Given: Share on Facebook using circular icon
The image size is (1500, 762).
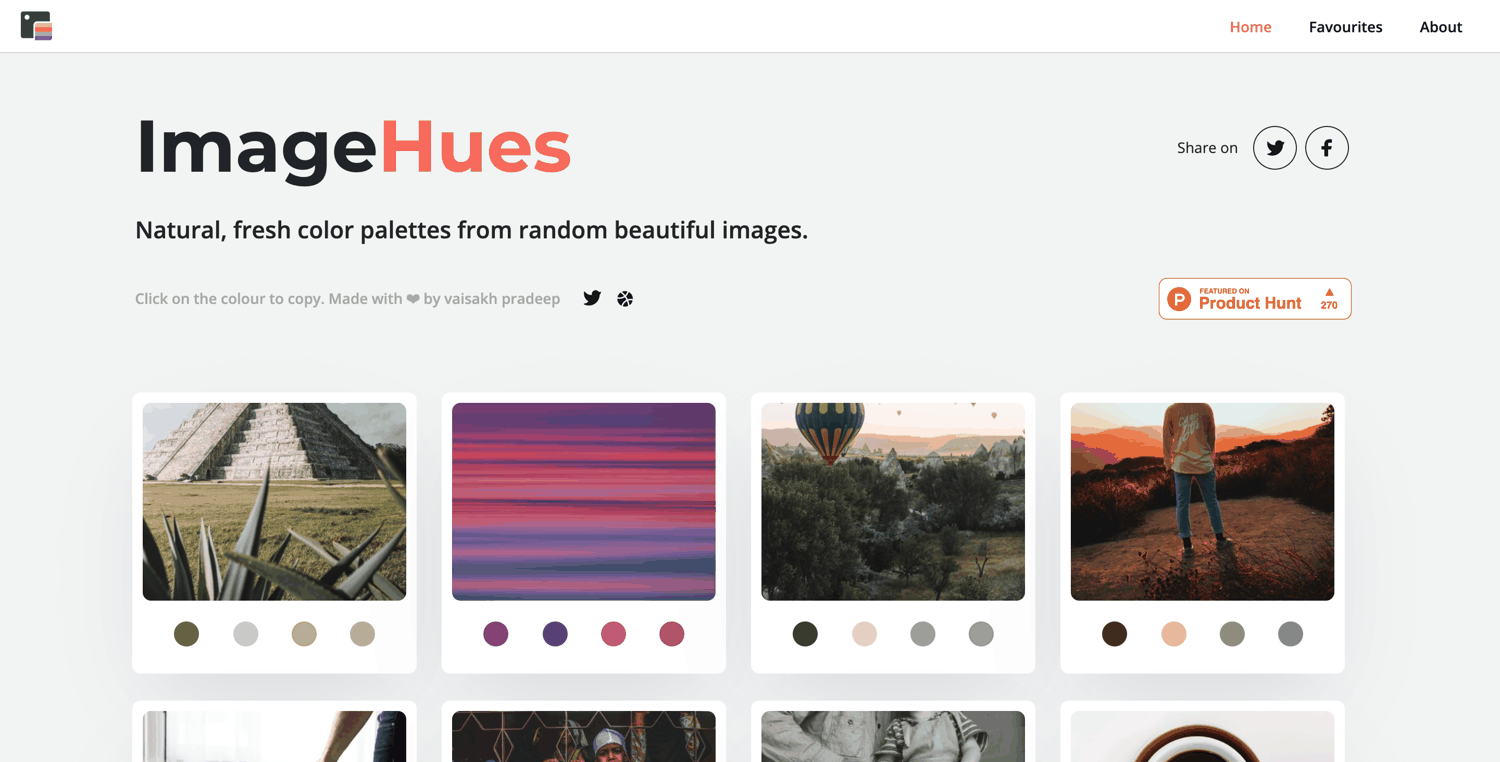Looking at the screenshot, I should point(1327,148).
